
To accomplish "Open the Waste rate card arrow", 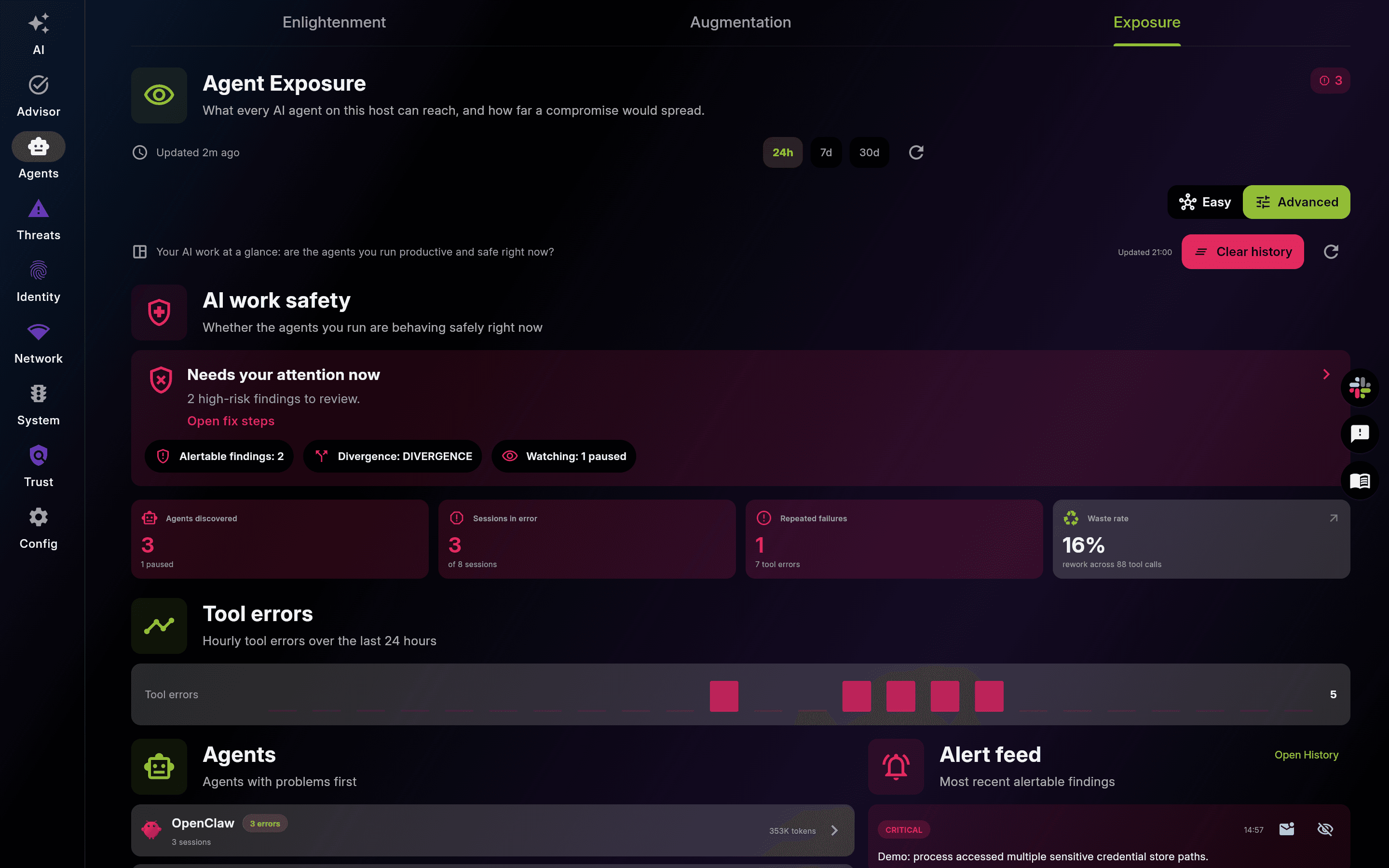I will (1334, 518).
